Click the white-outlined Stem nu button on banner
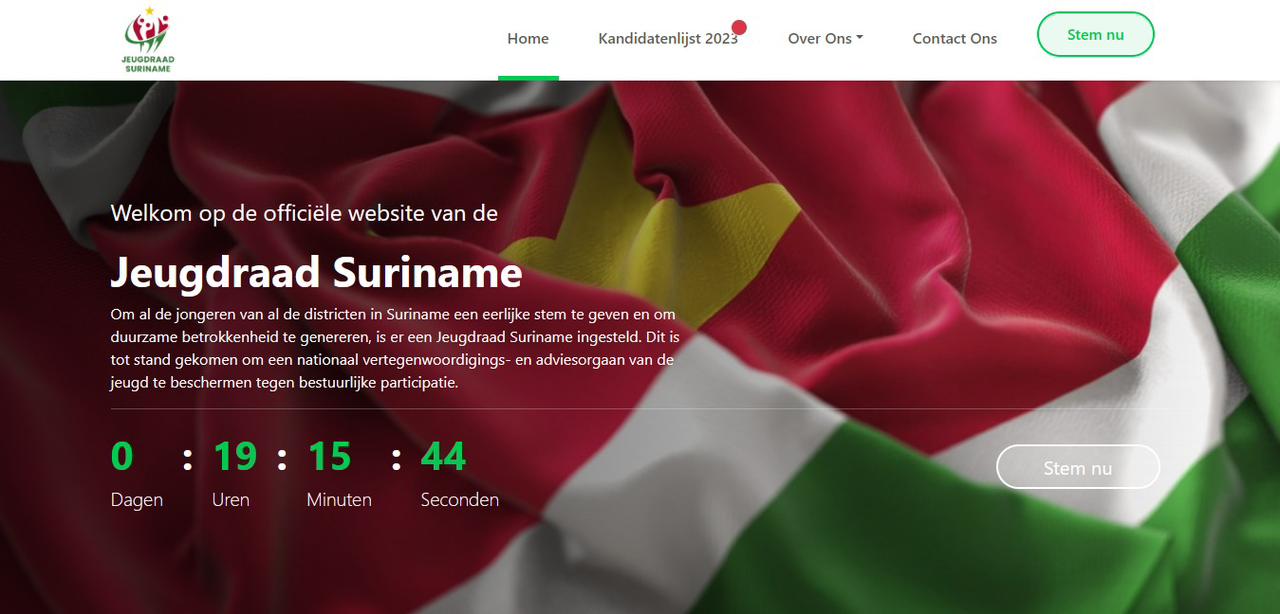Screen dimensions: 1280x614 pos(1078,467)
